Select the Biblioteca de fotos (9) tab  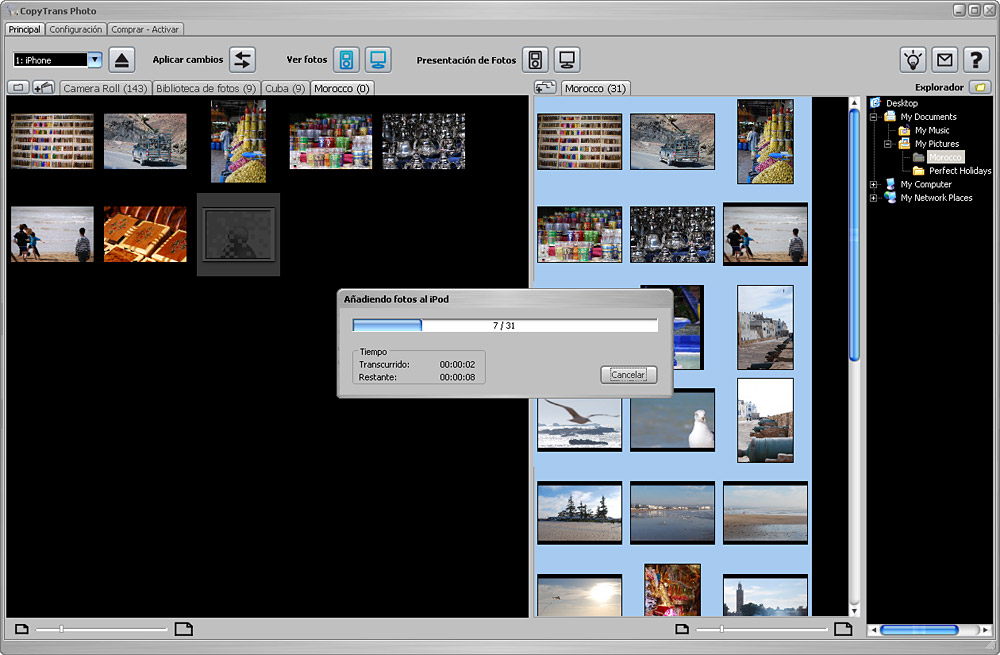pos(205,88)
